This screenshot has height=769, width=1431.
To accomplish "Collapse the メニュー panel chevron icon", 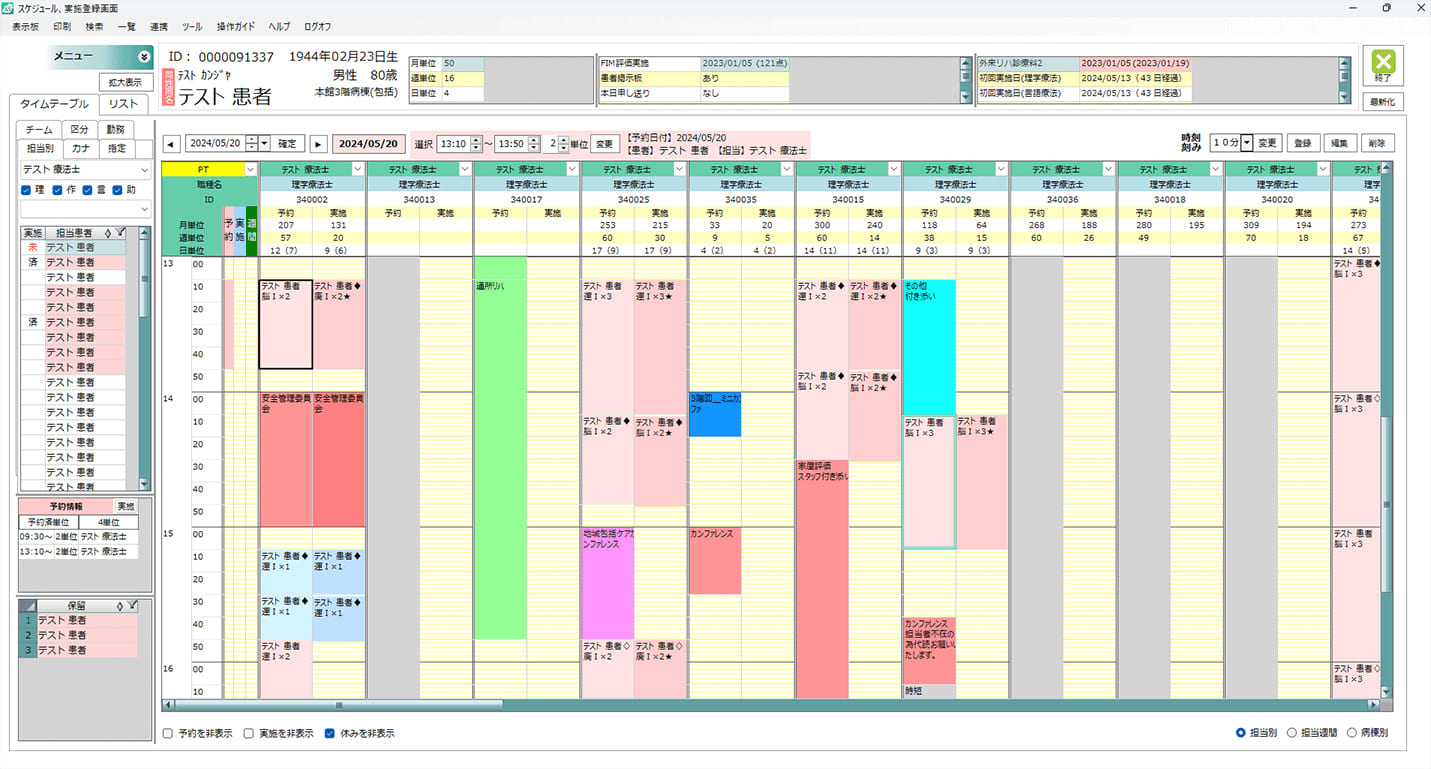I will point(143,57).
